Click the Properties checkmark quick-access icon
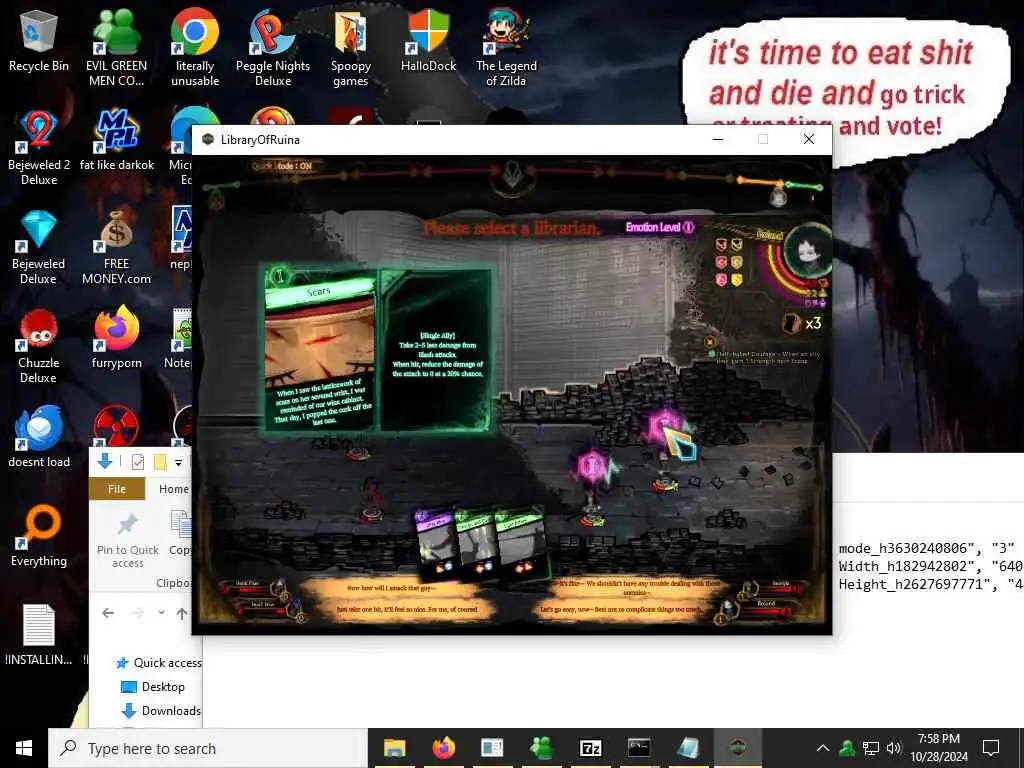This screenshot has width=1024, height=768. tap(138, 462)
